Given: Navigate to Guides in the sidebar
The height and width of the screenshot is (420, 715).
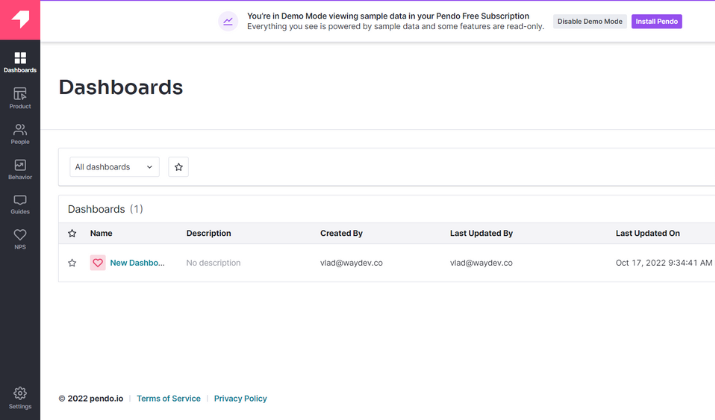Looking at the screenshot, I should (x=20, y=204).
